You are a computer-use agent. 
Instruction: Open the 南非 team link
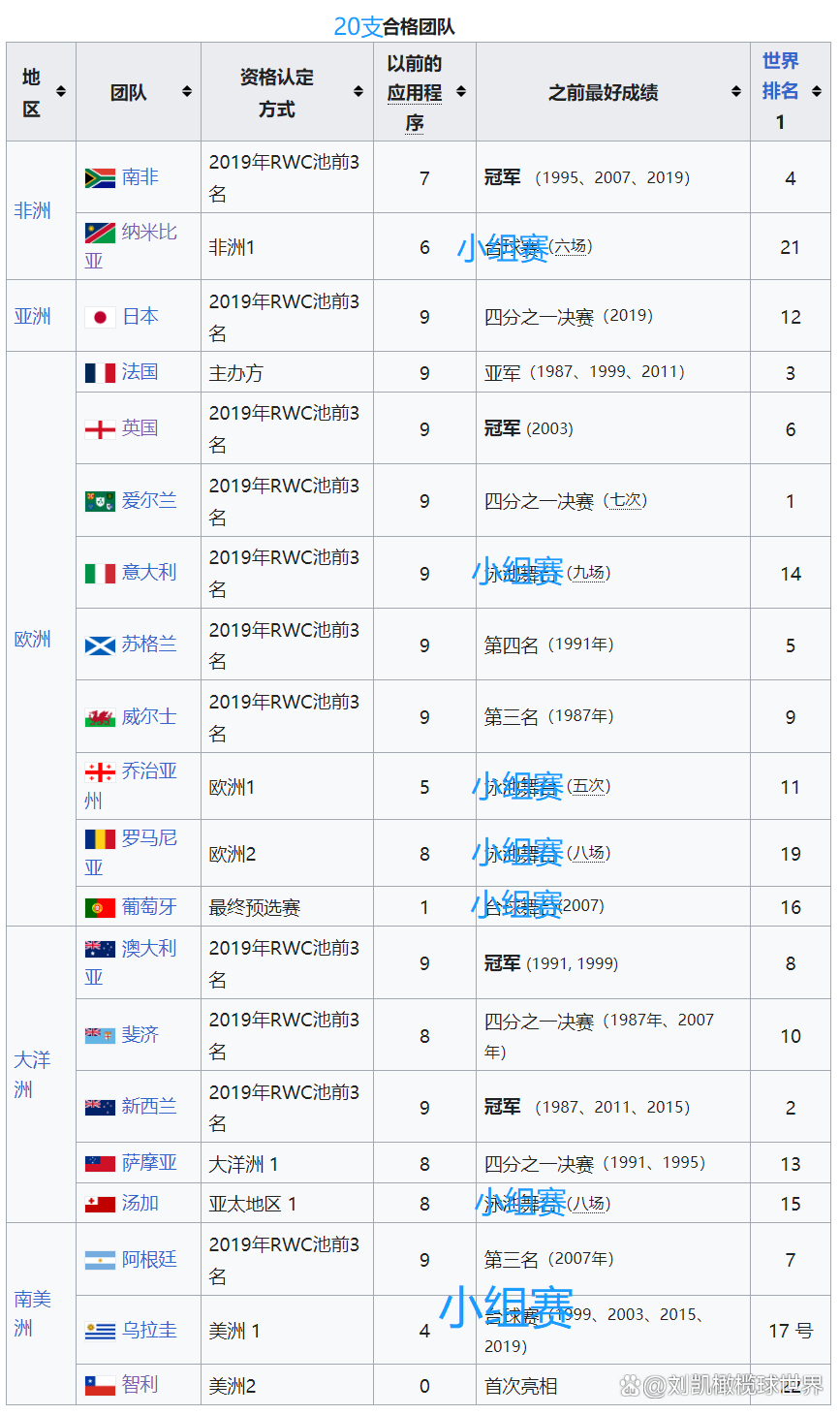pos(140,177)
